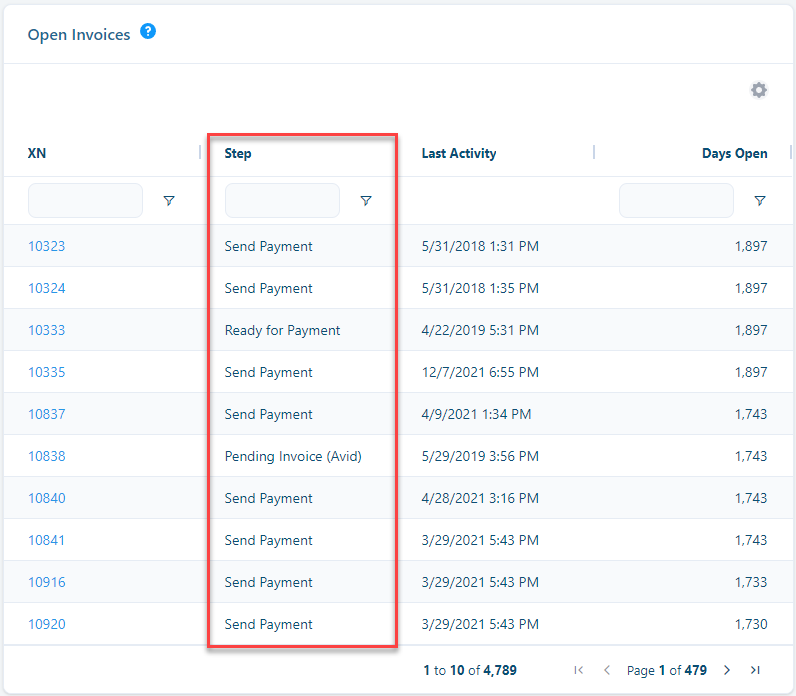Open invoice 10920
Viewport: 796px width, 696px height.
47,624
